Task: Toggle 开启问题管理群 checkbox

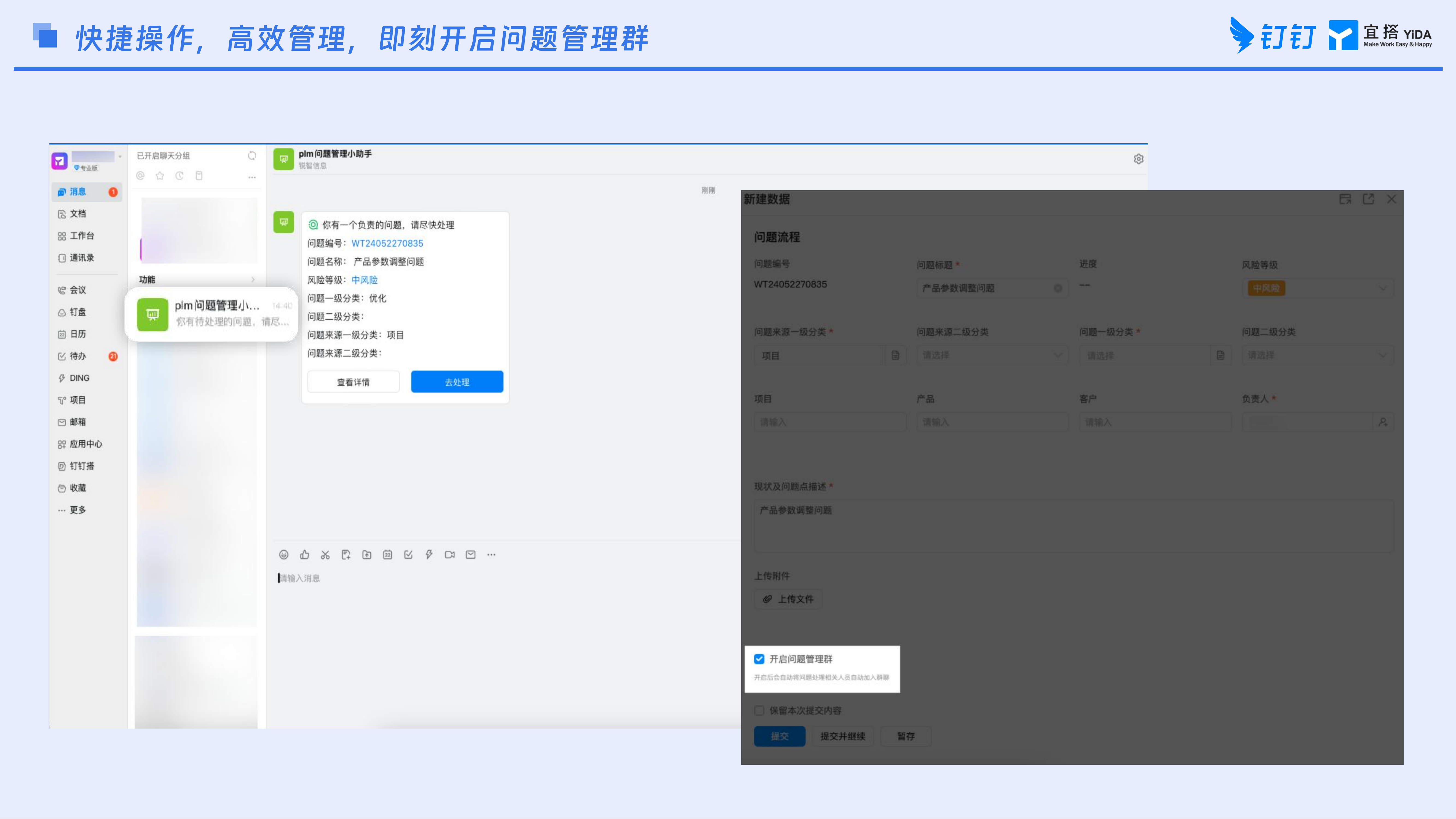Action: tap(759, 659)
